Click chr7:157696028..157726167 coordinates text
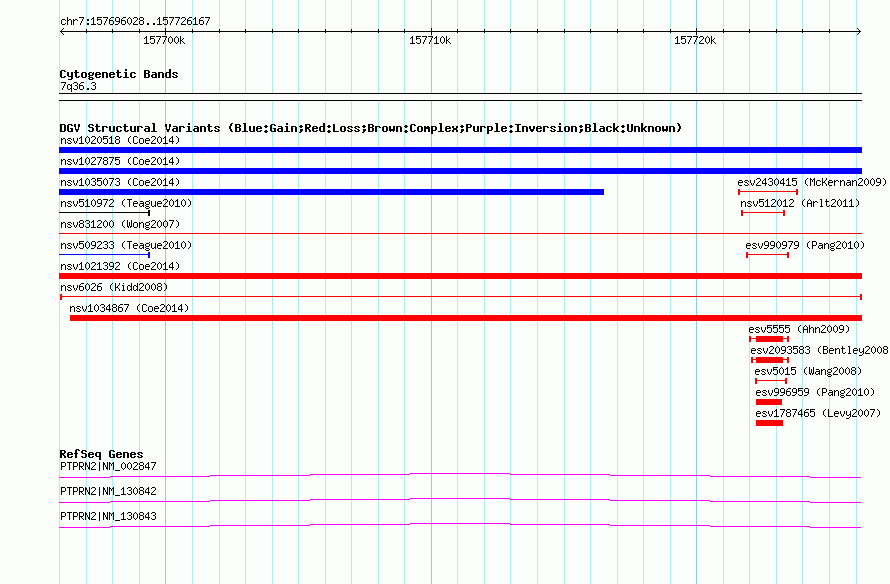Screen dimensions: 890x584 (135, 22)
